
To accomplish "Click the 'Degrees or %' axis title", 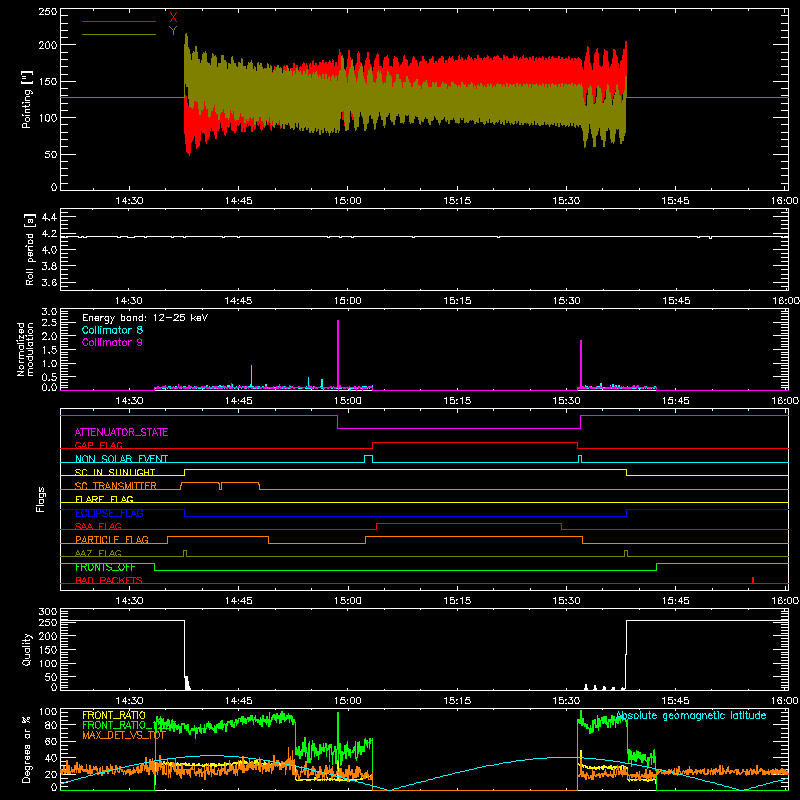I will click(27, 749).
